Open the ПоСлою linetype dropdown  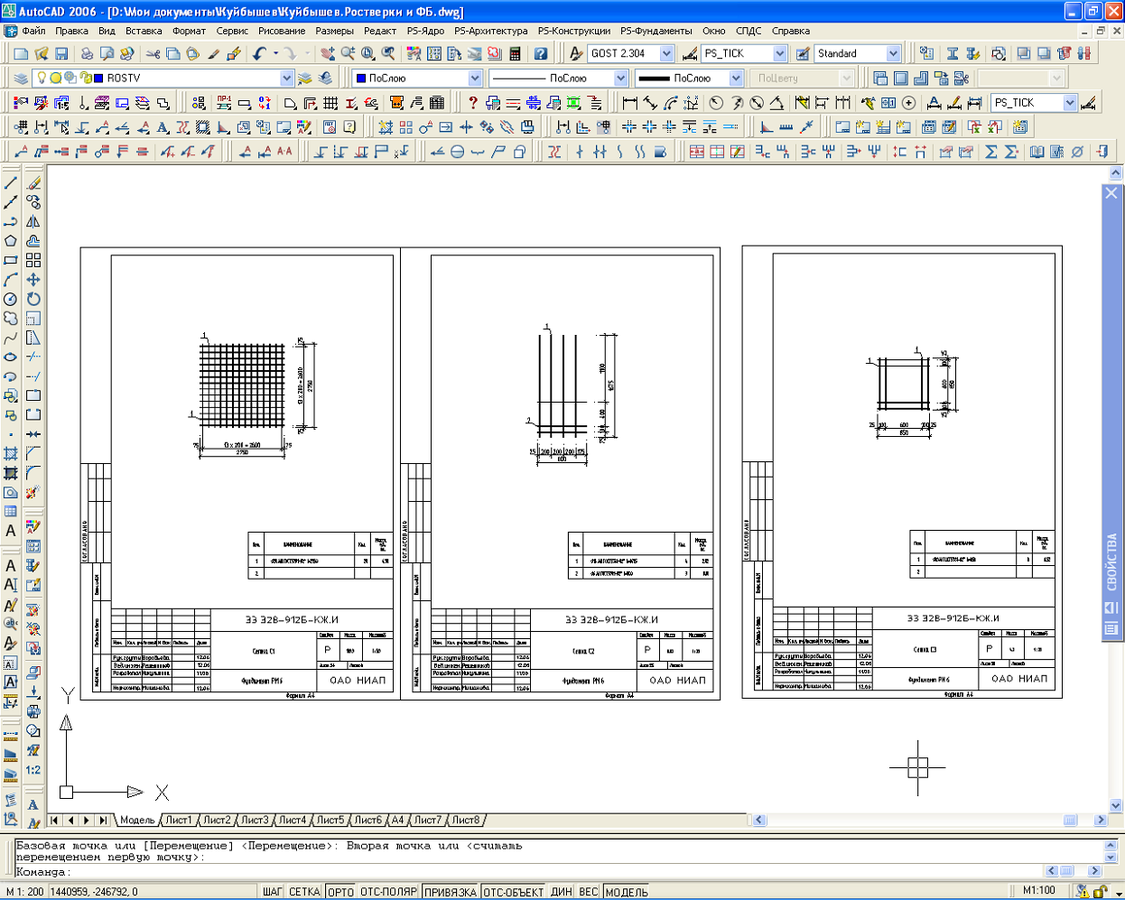pos(621,78)
